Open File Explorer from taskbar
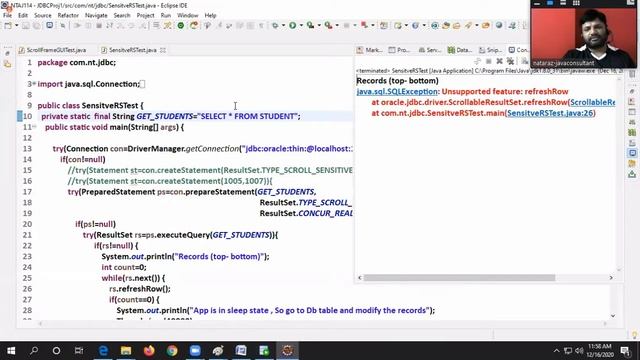 (126, 351)
